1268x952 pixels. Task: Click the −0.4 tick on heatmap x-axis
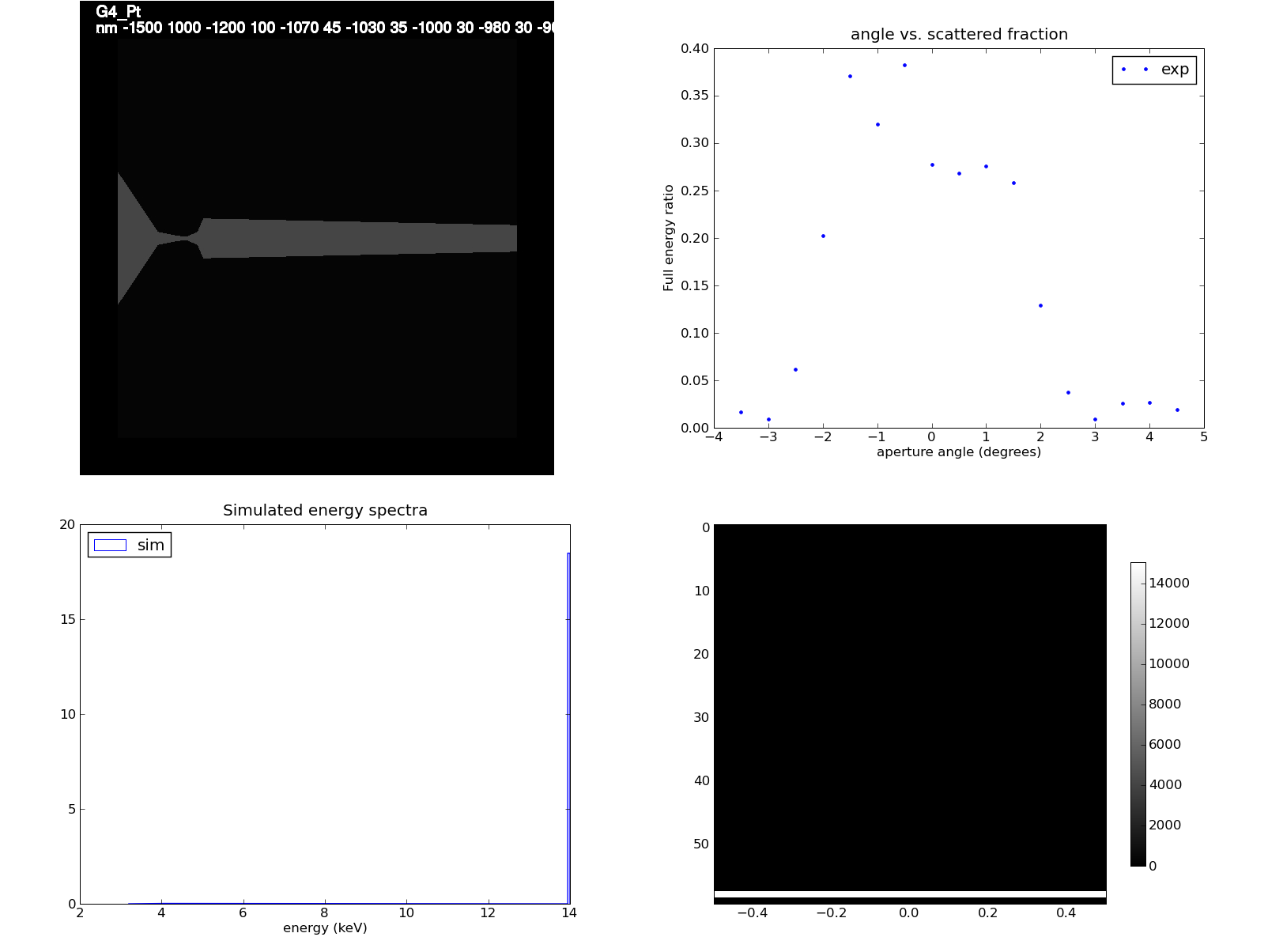tap(753, 912)
